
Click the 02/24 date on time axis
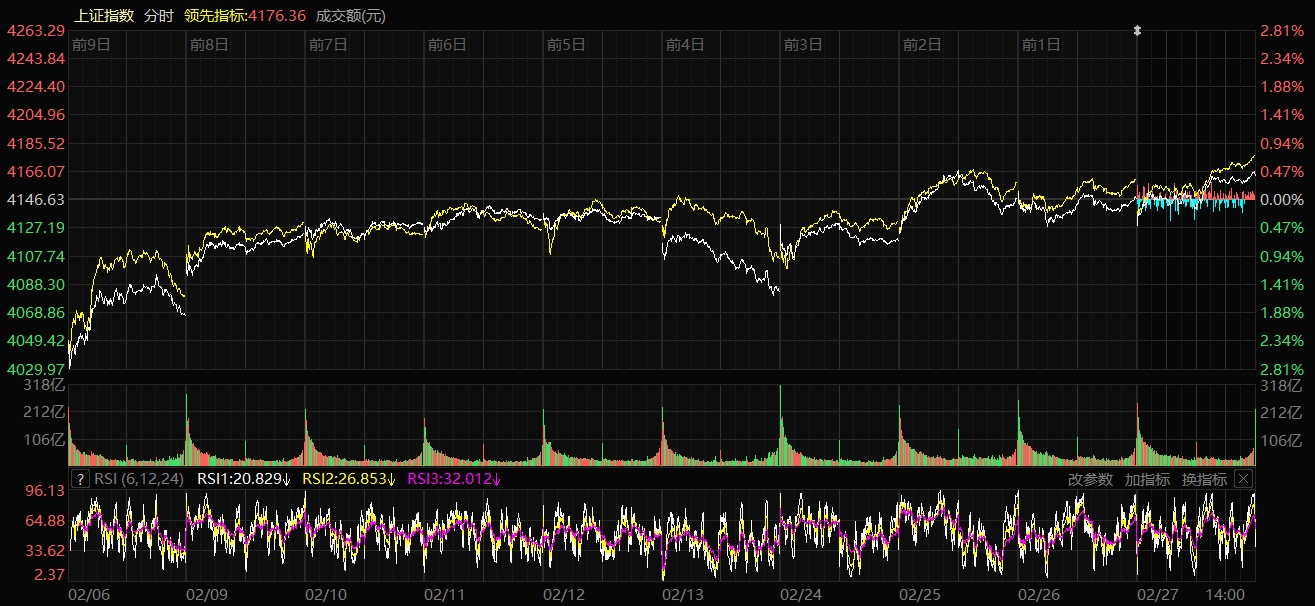[x=801, y=594]
